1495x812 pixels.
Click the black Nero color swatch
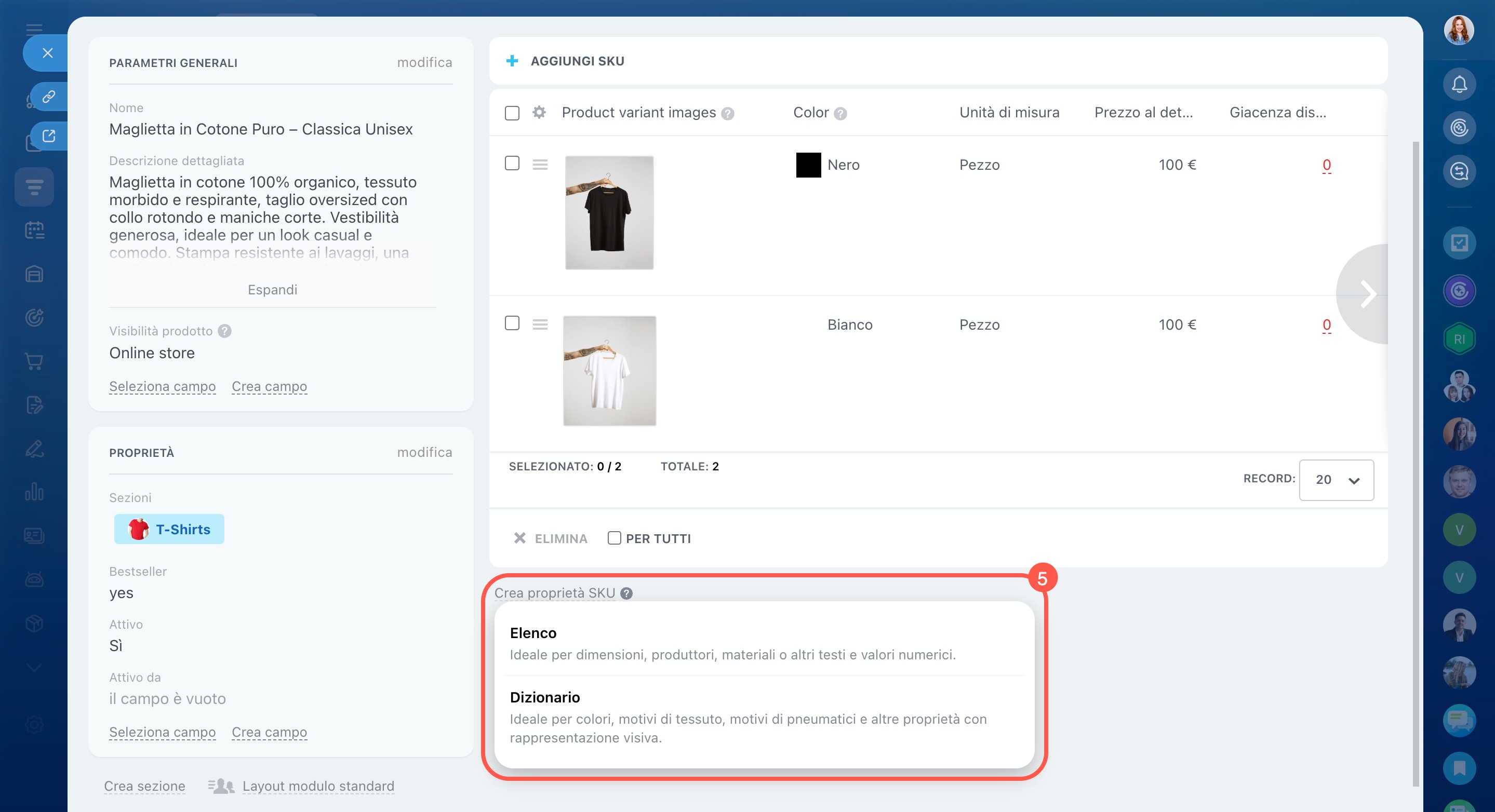tap(808, 165)
